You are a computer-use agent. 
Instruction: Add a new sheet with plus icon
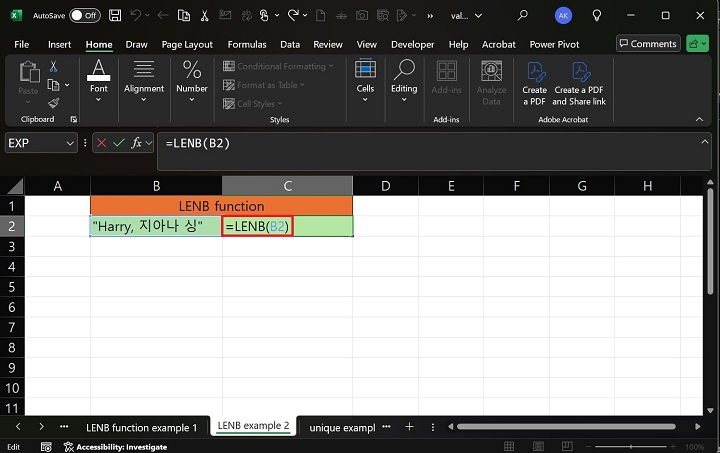click(x=408, y=427)
